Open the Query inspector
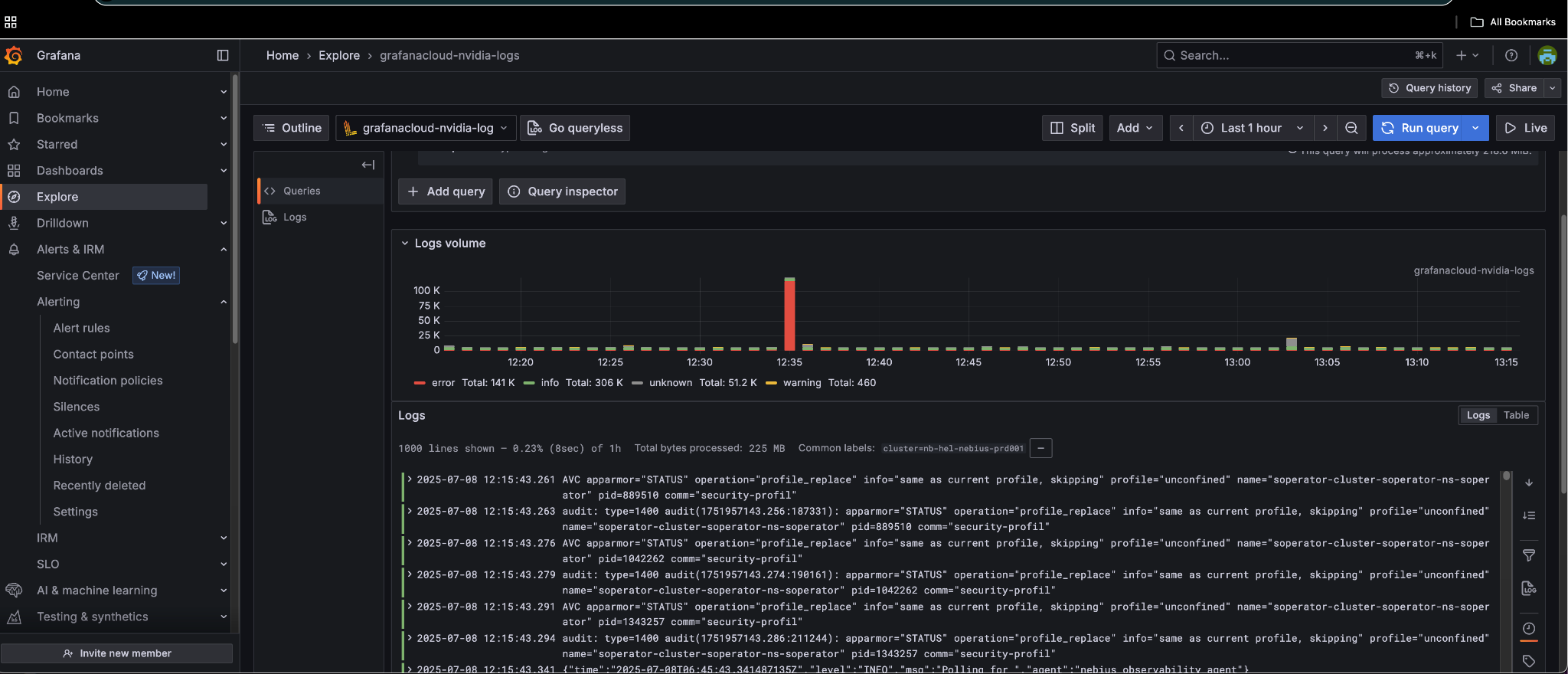1568x674 pixels. click(563, 191)
